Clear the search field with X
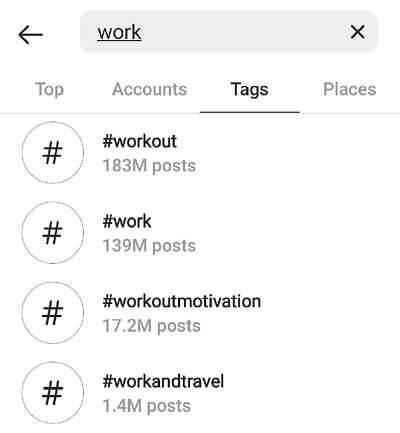Screen dimensions: 400x433 coord(357,32)
